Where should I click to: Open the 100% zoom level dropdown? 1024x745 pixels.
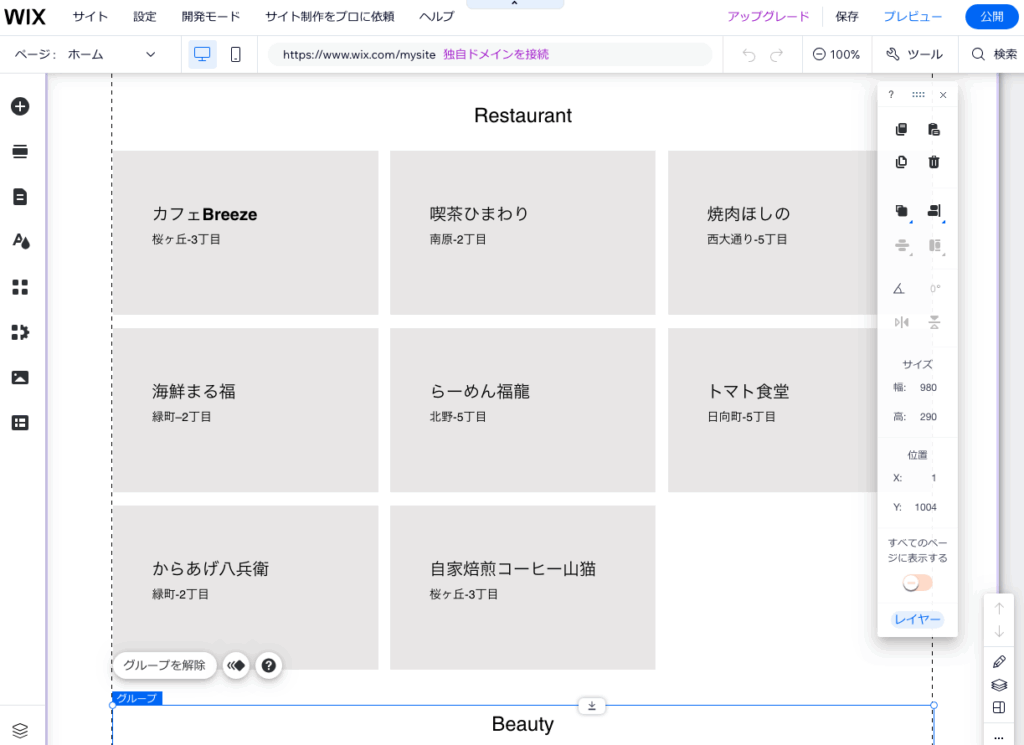click(x=836, y=55)
